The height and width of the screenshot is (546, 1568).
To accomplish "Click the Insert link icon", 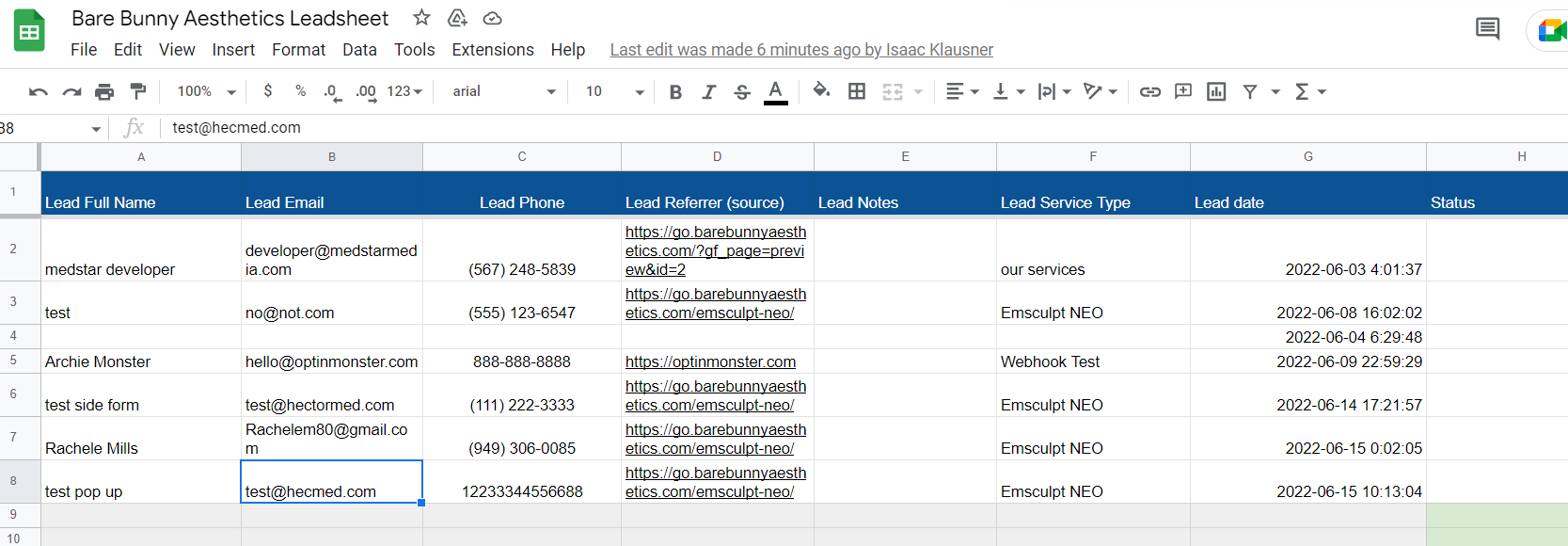I will click(1149, 91).
